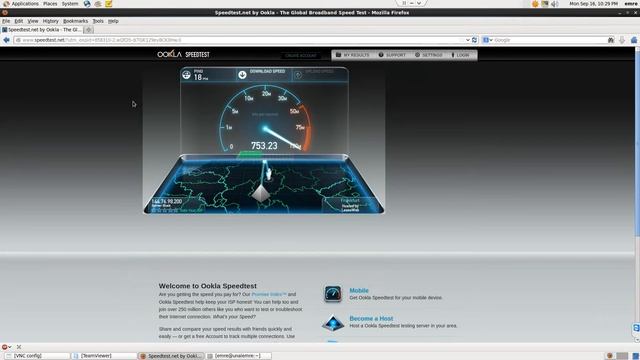Switch to Speedtest.net Firefox taskbar button
Viewport: 640px width, 360px height.
pos(171,356)
